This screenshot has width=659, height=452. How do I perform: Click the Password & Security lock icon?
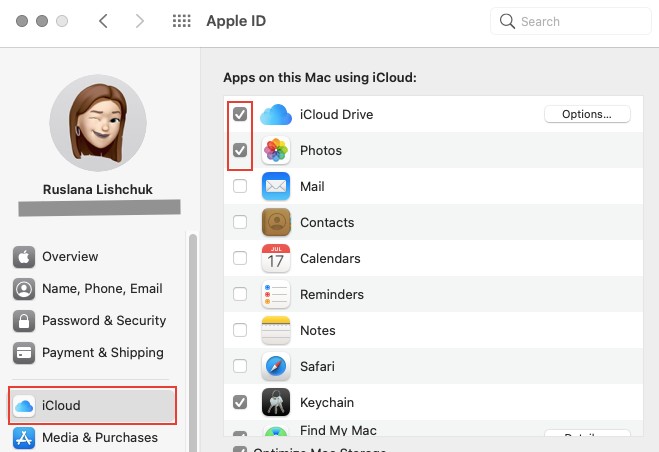coord(24,321)
